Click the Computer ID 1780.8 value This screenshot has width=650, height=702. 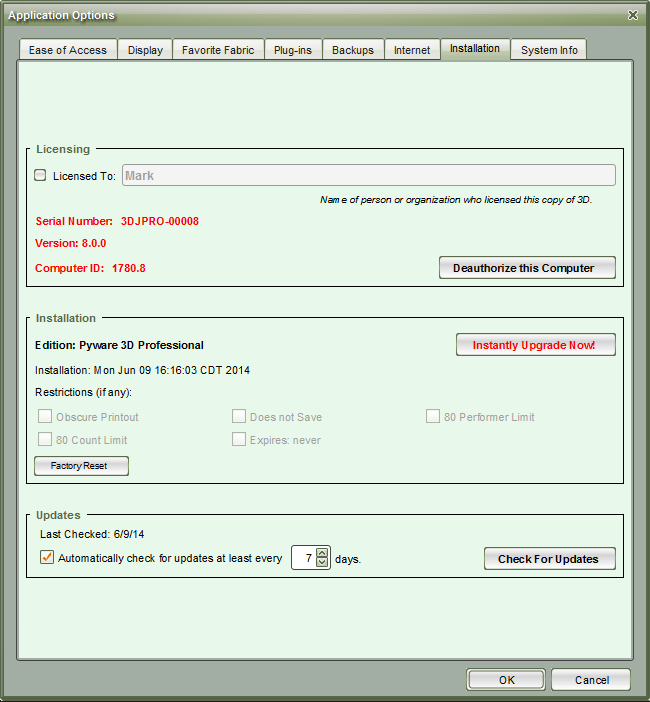tap(129, 268)
